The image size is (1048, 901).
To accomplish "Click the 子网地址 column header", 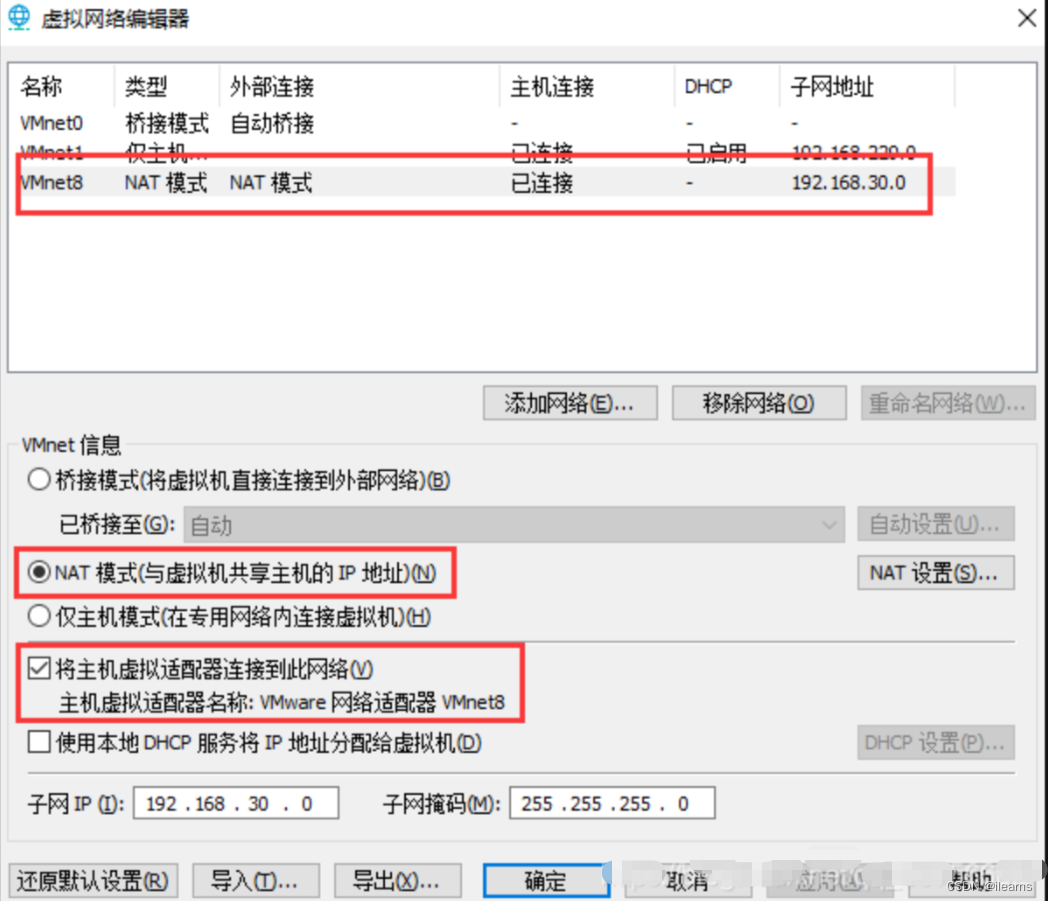I will click(x=868, y=86).
